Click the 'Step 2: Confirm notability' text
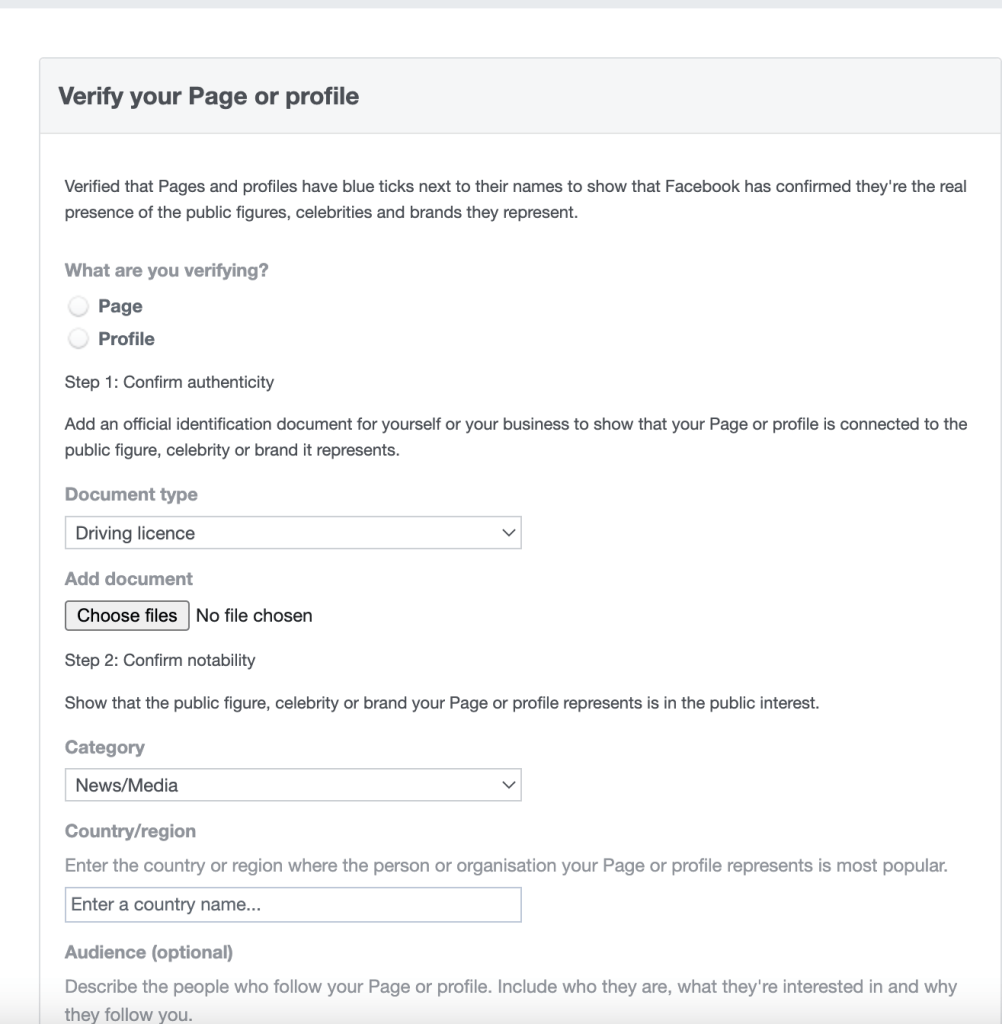This screenshot has height=1024, width=1002. (x=160, y=660)
